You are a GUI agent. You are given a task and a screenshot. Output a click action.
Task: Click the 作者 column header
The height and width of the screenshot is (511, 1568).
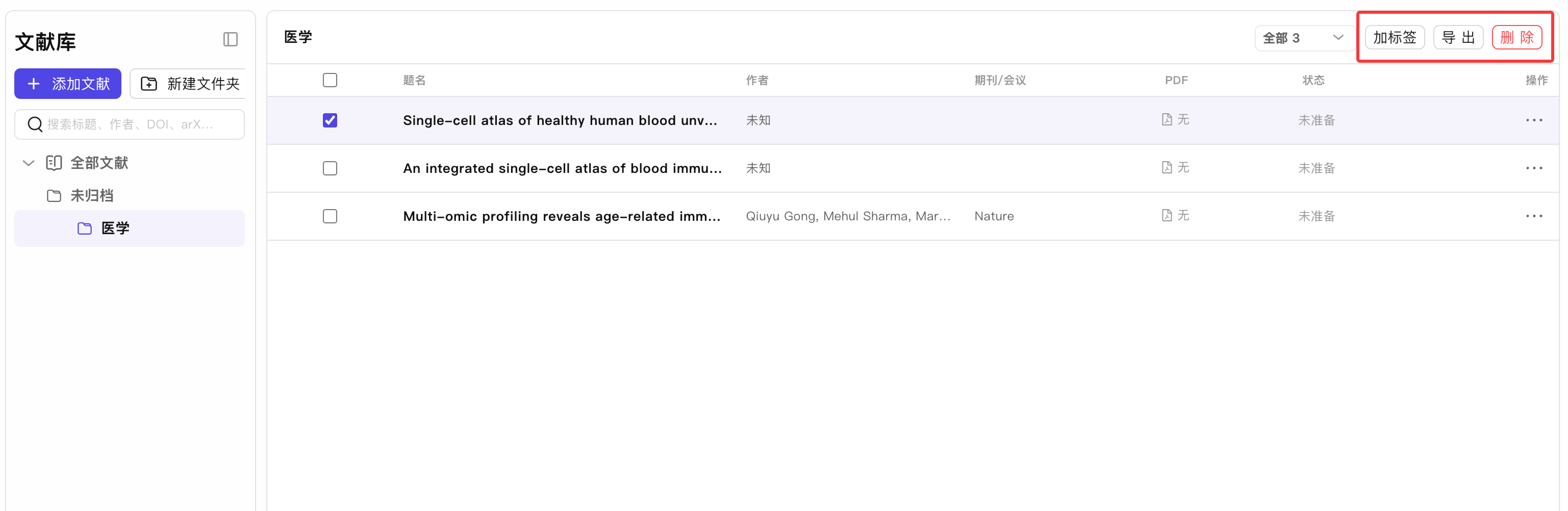click(756, 80)
